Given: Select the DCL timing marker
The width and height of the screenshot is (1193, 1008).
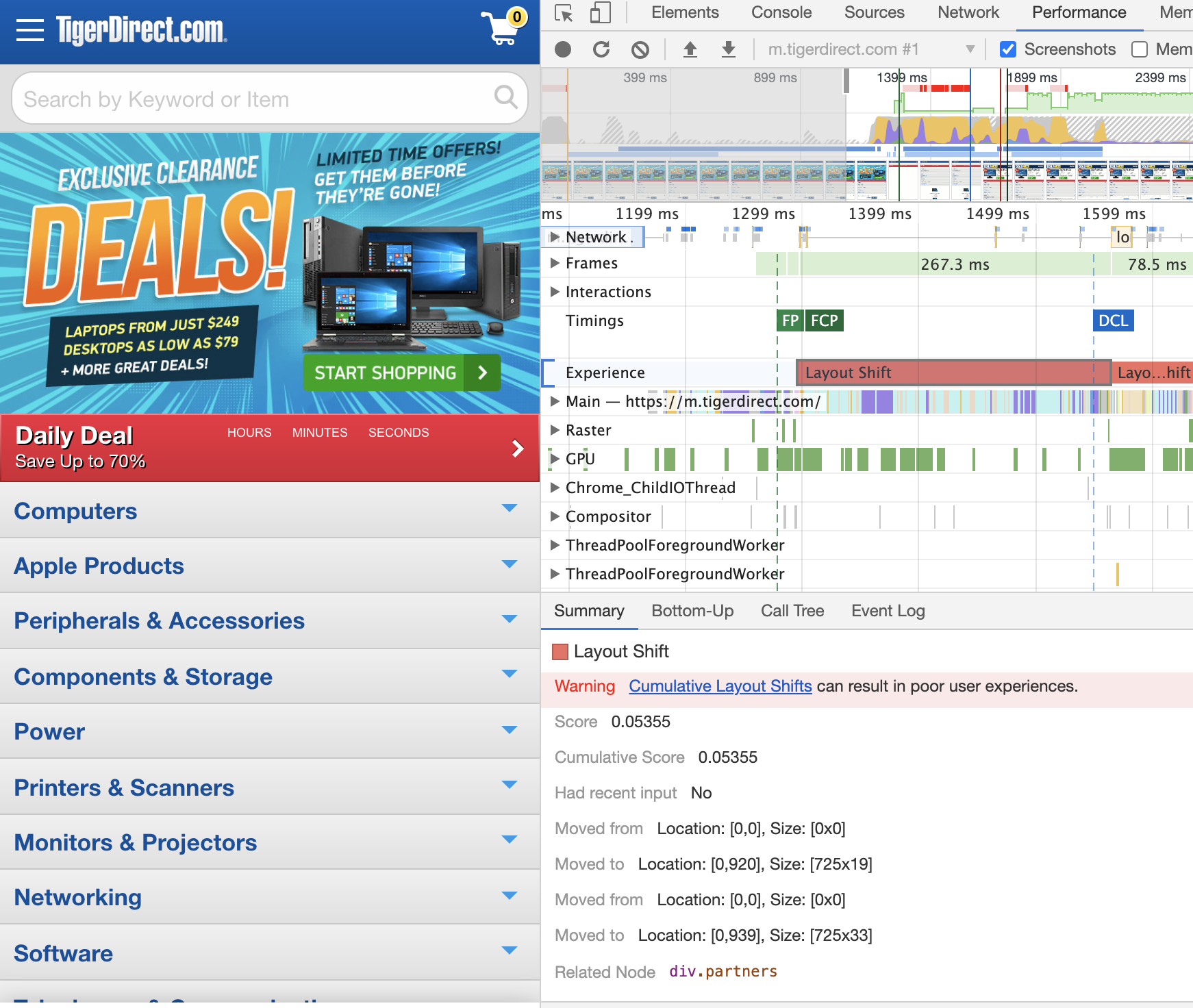Looking at the screenshot, I should [x=1114, y=320].
